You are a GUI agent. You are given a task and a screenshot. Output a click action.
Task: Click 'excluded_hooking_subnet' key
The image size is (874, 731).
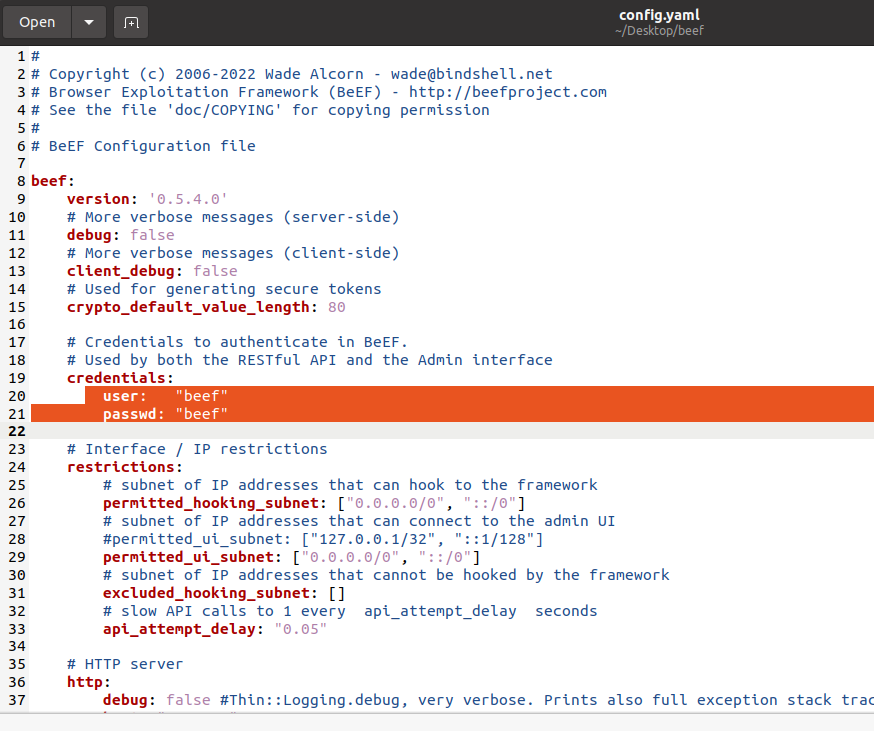[x=206, y=593]
